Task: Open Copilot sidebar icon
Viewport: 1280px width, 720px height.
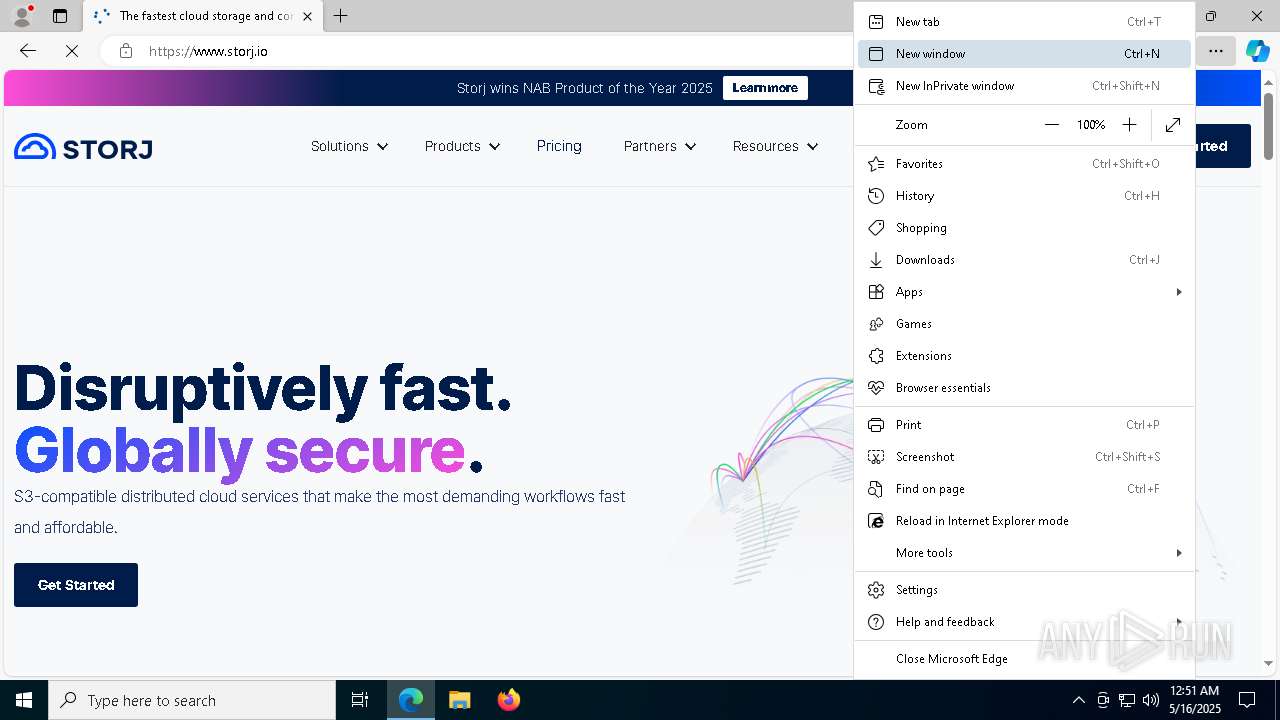Action: [1257, 51]
